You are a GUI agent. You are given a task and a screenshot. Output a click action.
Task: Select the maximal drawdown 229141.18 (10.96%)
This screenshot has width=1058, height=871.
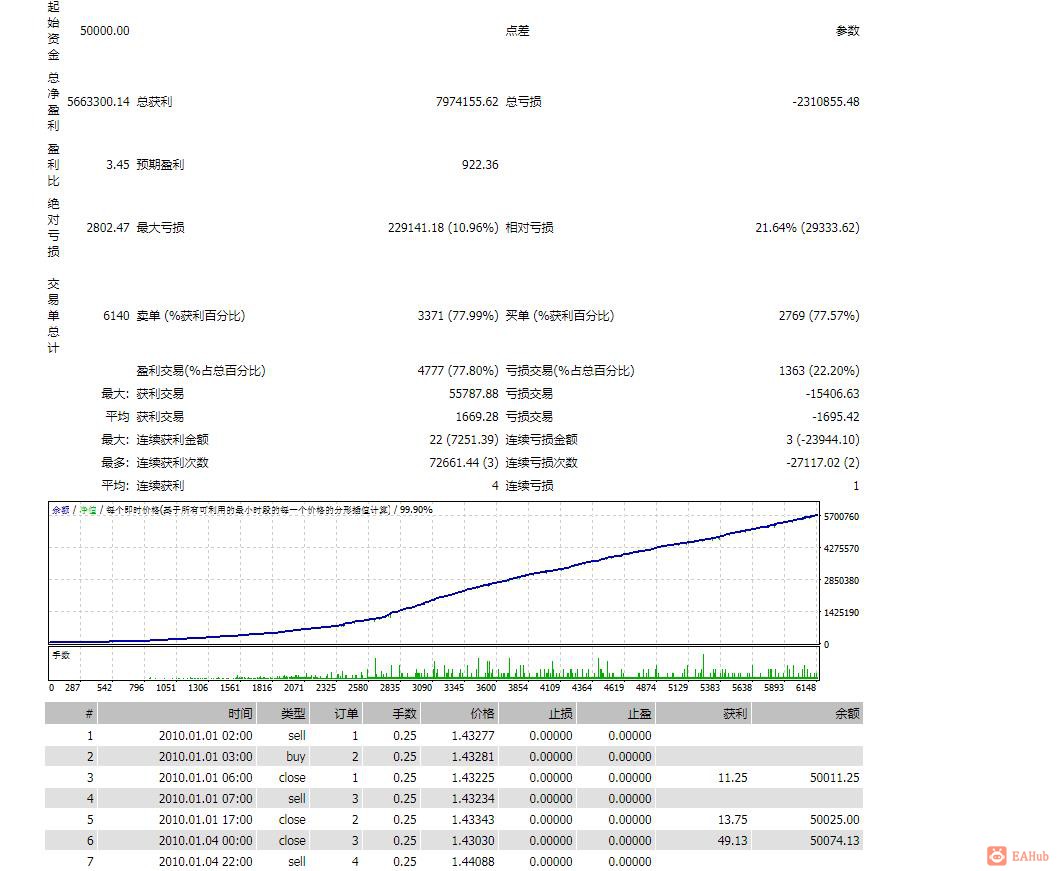pos(443,228)
